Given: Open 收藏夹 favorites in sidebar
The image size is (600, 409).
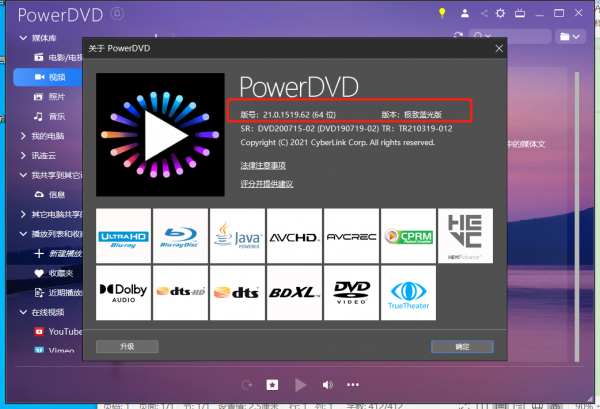Looking at the screenshot, I should [x=54, y=273].
